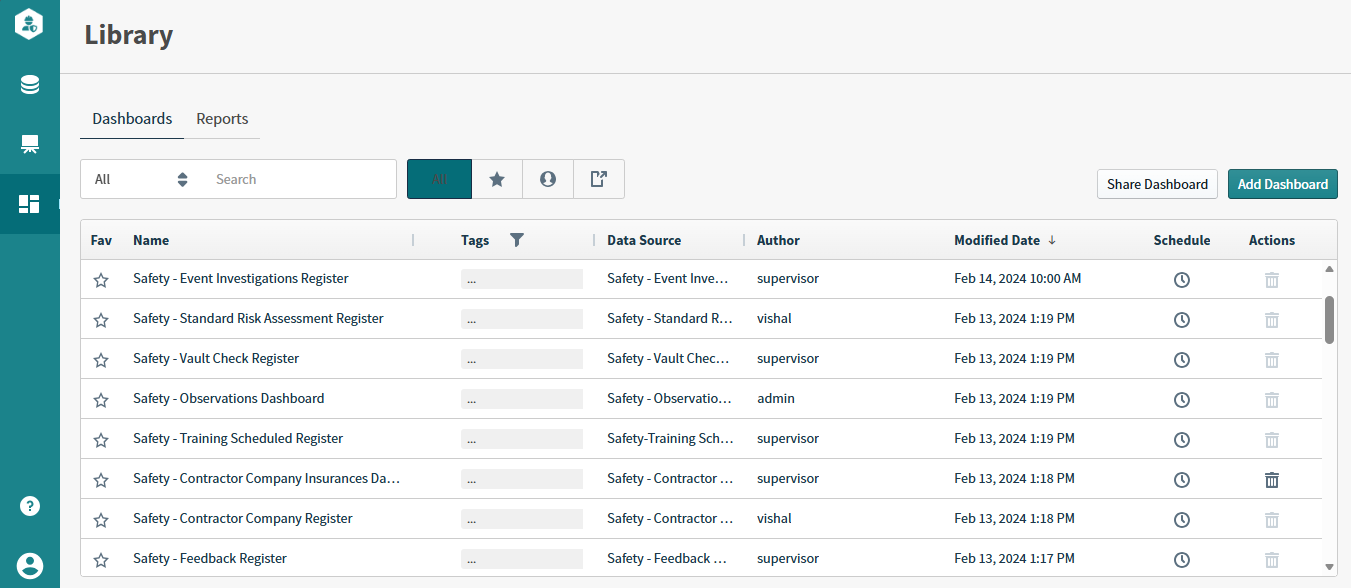The height and width of the screenshot is (588, 1351).
Task: Filter dashboards by shared items
Action: point(599,179)
